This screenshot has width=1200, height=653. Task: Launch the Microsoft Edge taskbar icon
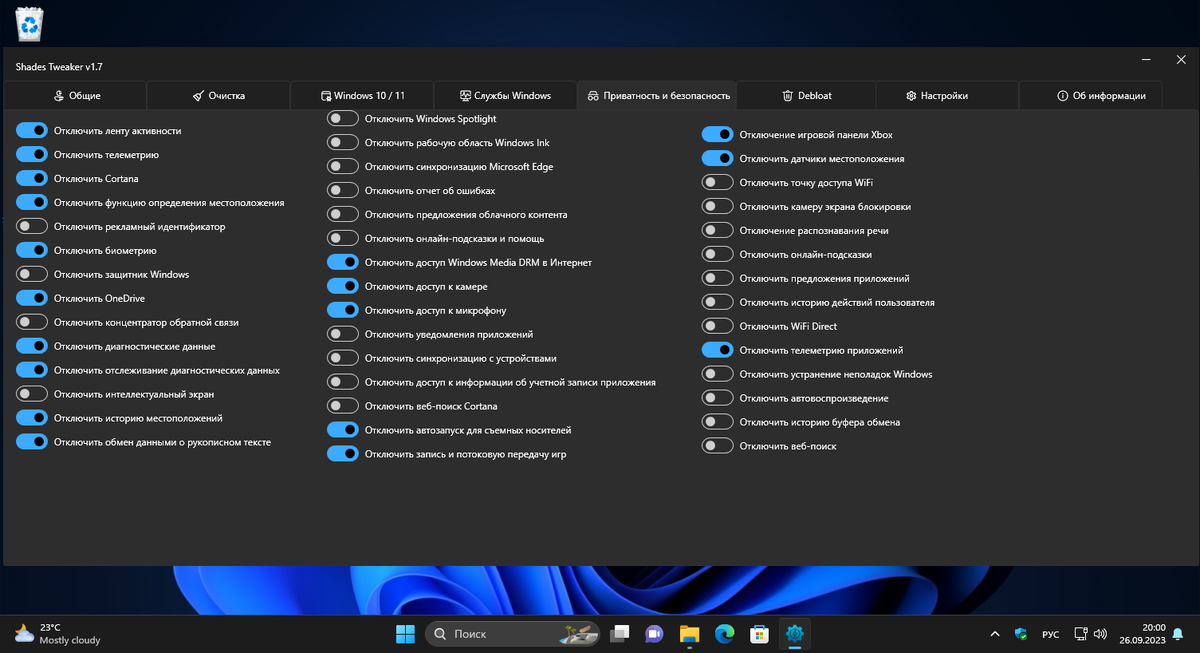coord(724,634)
